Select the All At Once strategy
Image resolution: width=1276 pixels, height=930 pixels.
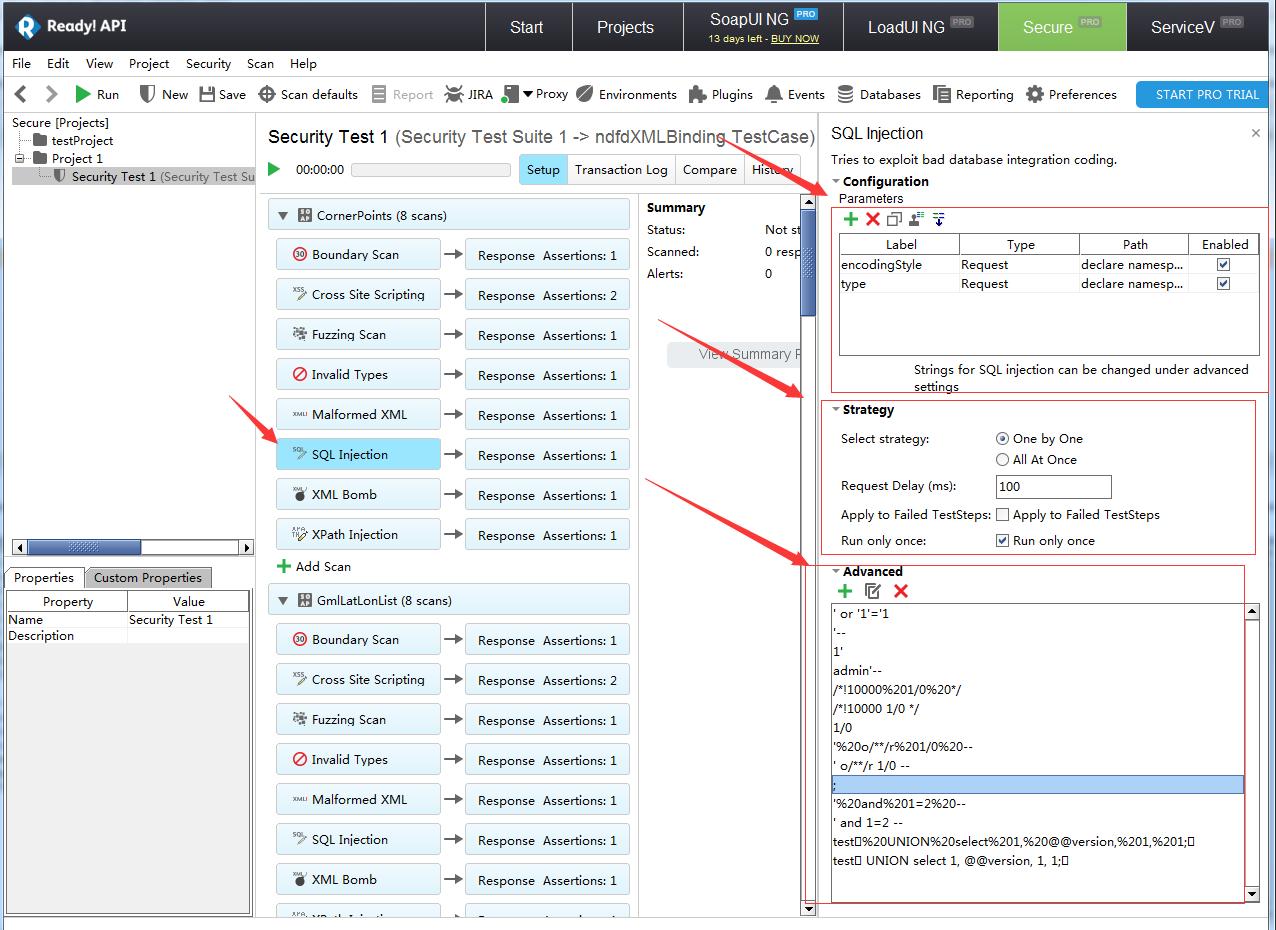1003,460
